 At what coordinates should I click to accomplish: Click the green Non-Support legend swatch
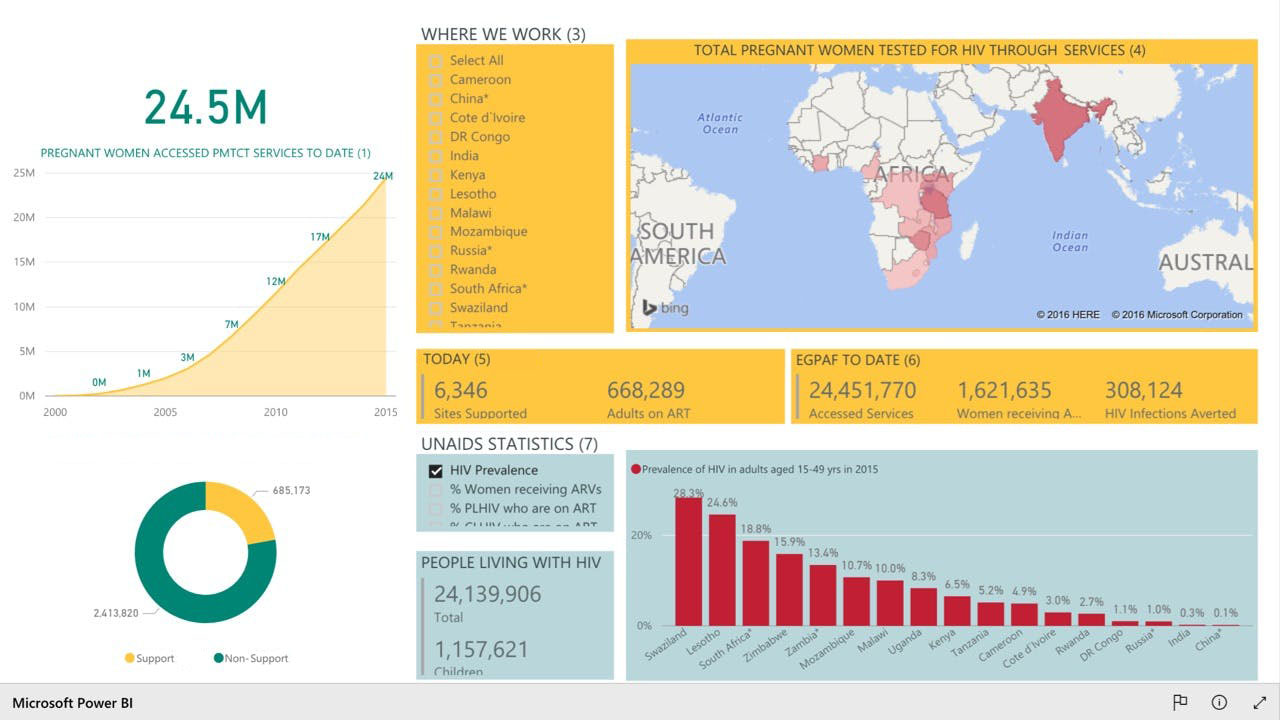218,658
